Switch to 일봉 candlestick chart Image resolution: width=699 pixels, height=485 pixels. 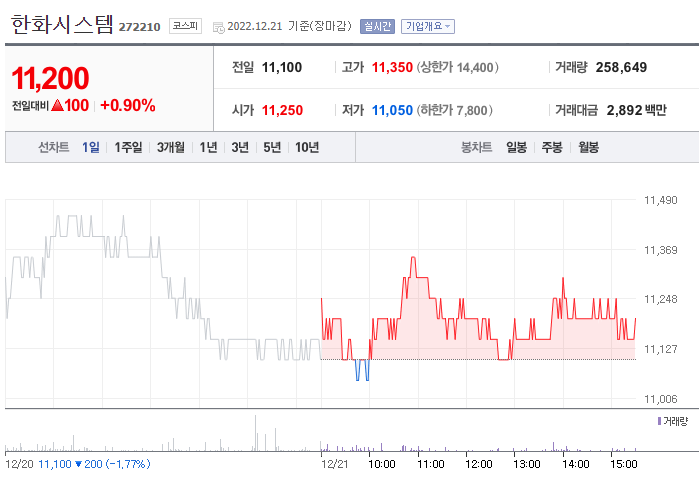point(516,147)
